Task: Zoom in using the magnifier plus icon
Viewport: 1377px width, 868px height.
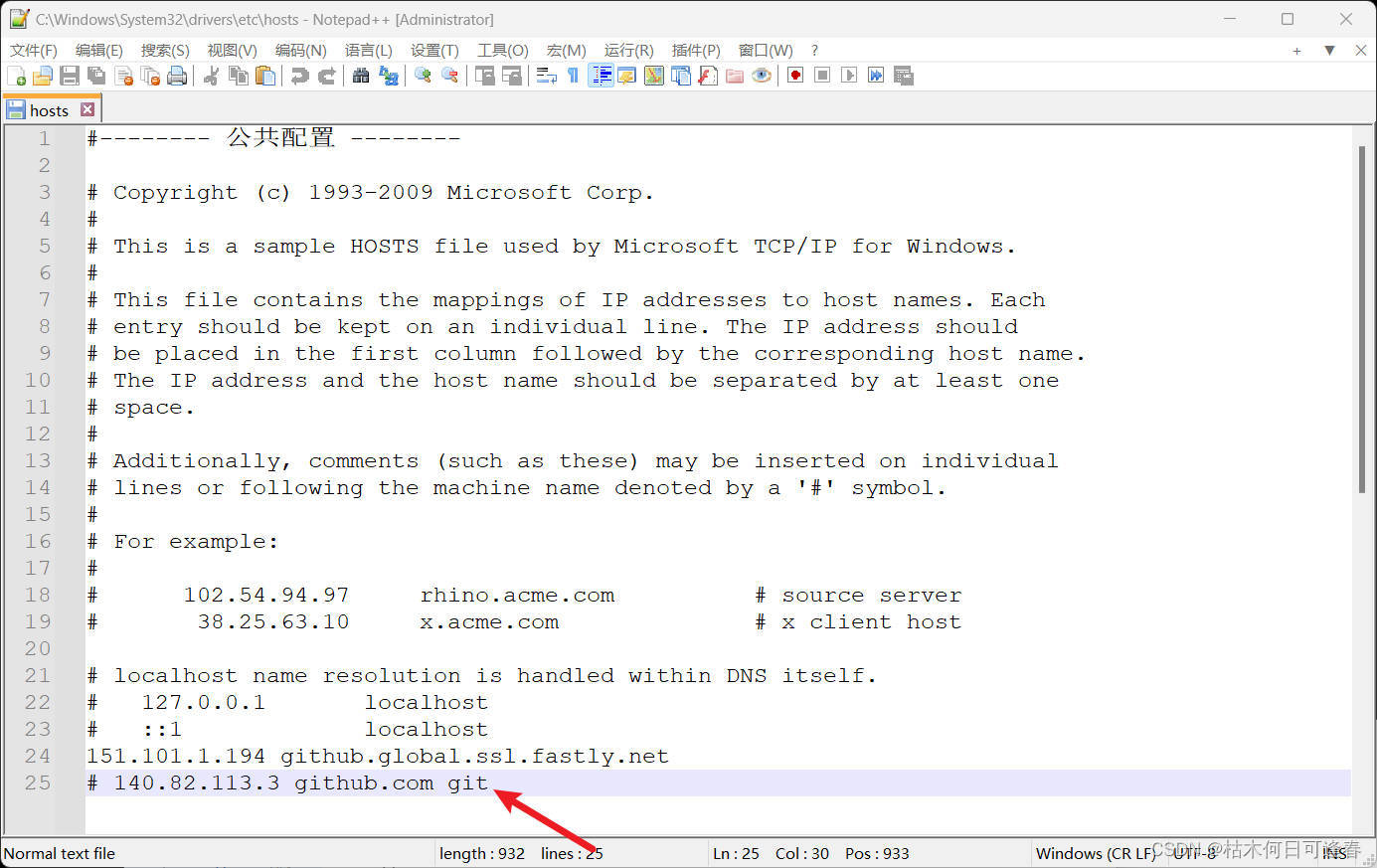Action: [423, 76]
